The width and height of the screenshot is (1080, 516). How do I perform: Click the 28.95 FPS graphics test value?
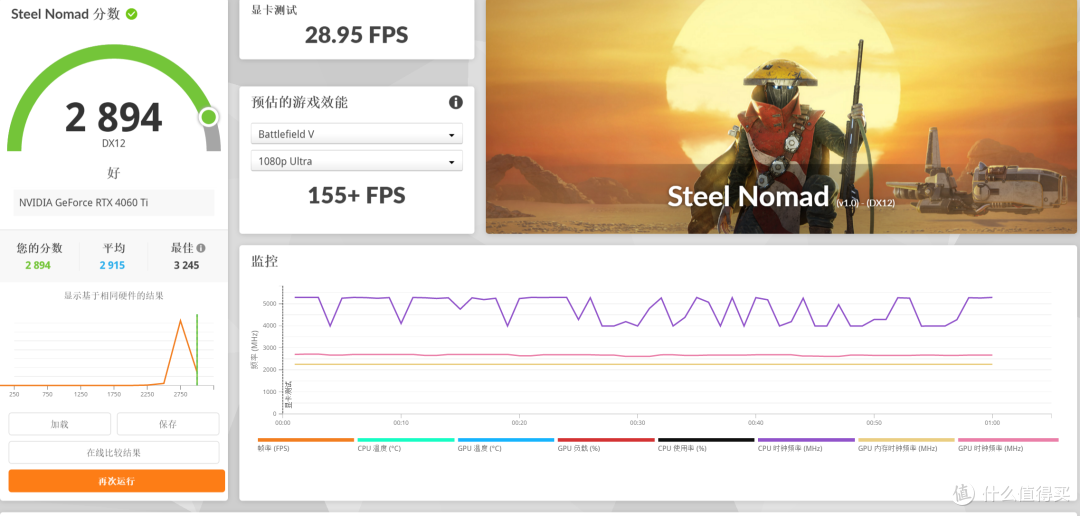point(357,34)
